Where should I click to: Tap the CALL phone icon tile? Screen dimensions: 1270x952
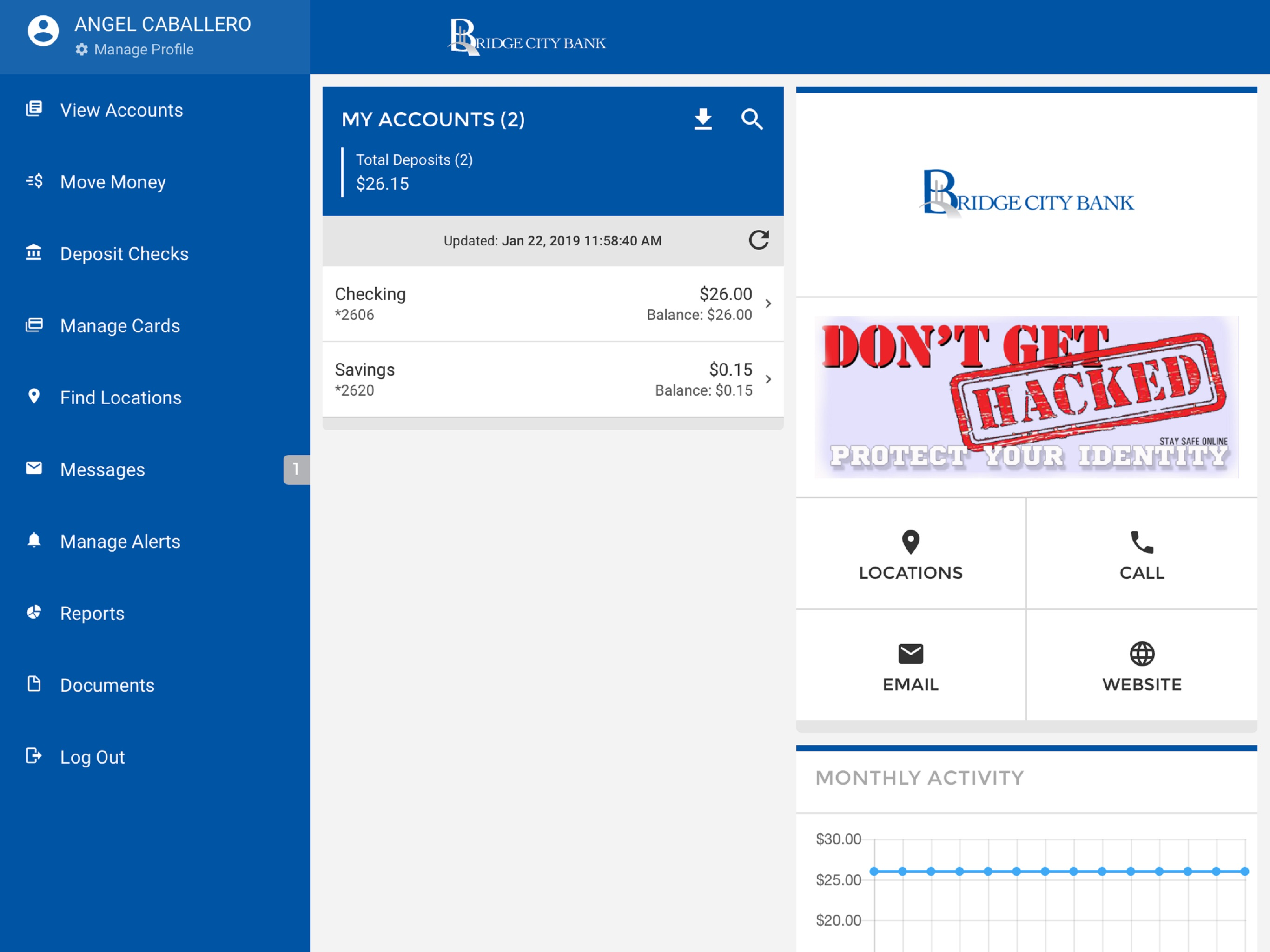[x=1142, y=553]
